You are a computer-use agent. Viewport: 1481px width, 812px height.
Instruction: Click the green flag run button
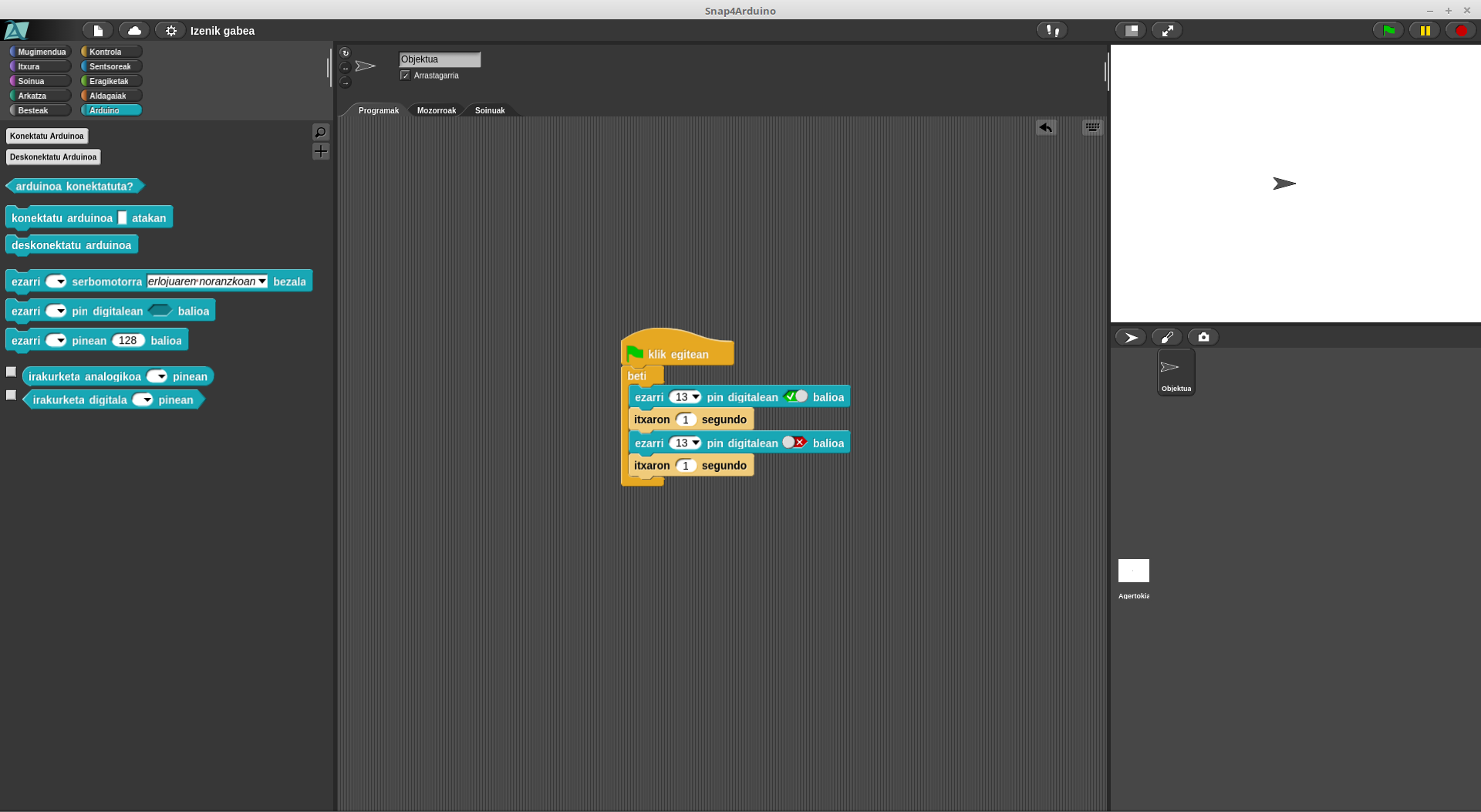(x=1388, y=31)
